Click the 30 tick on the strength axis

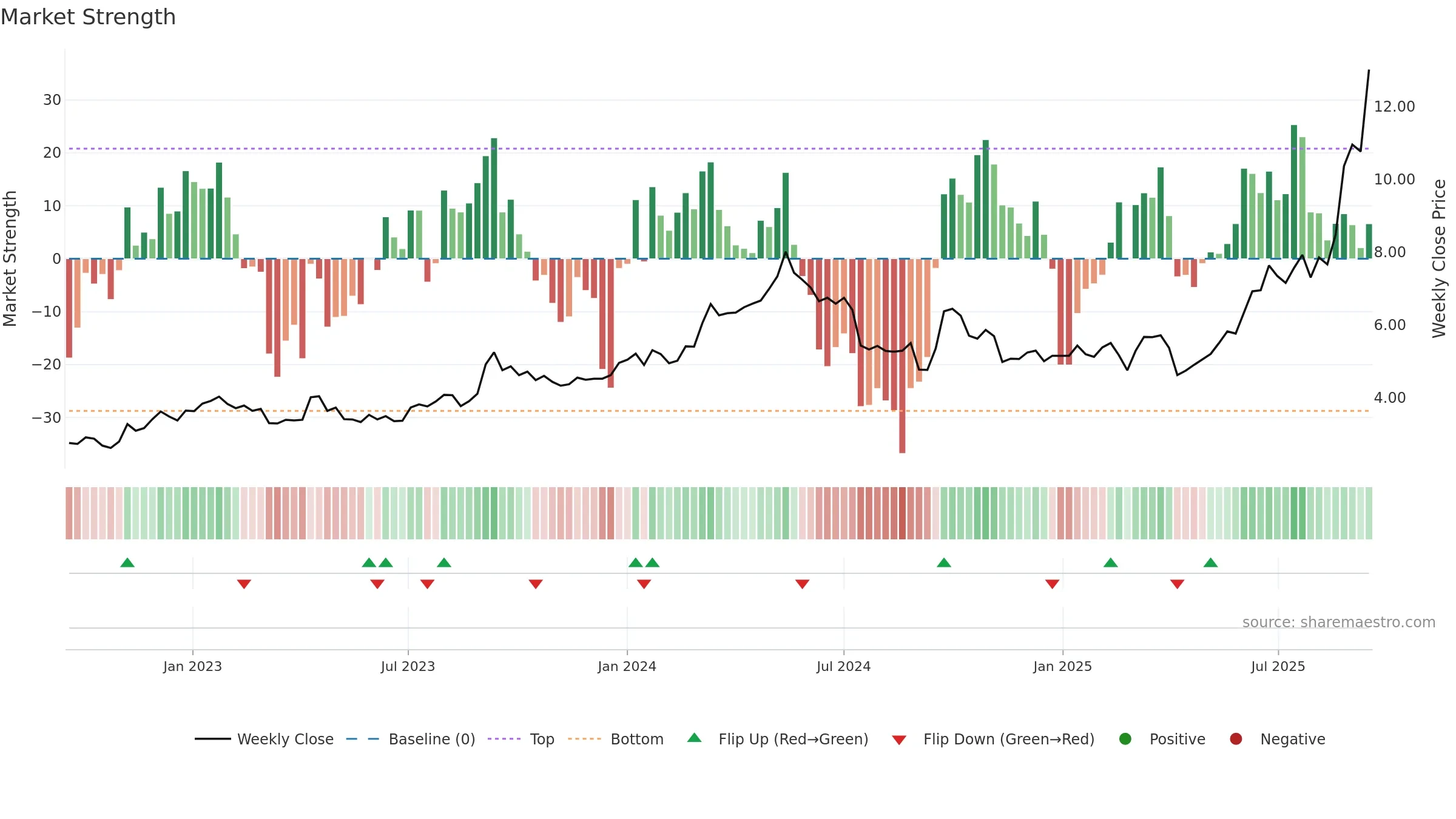click(52, 99)
